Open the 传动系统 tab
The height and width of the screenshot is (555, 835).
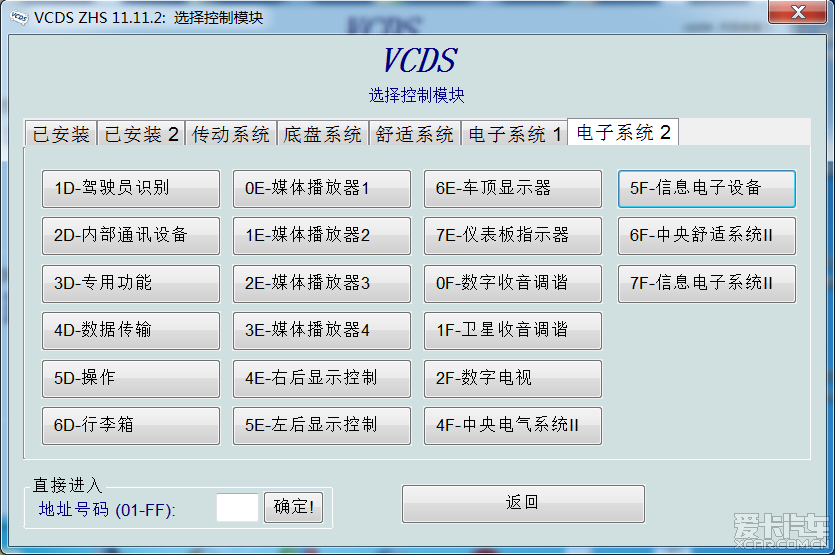click(231, 134)
